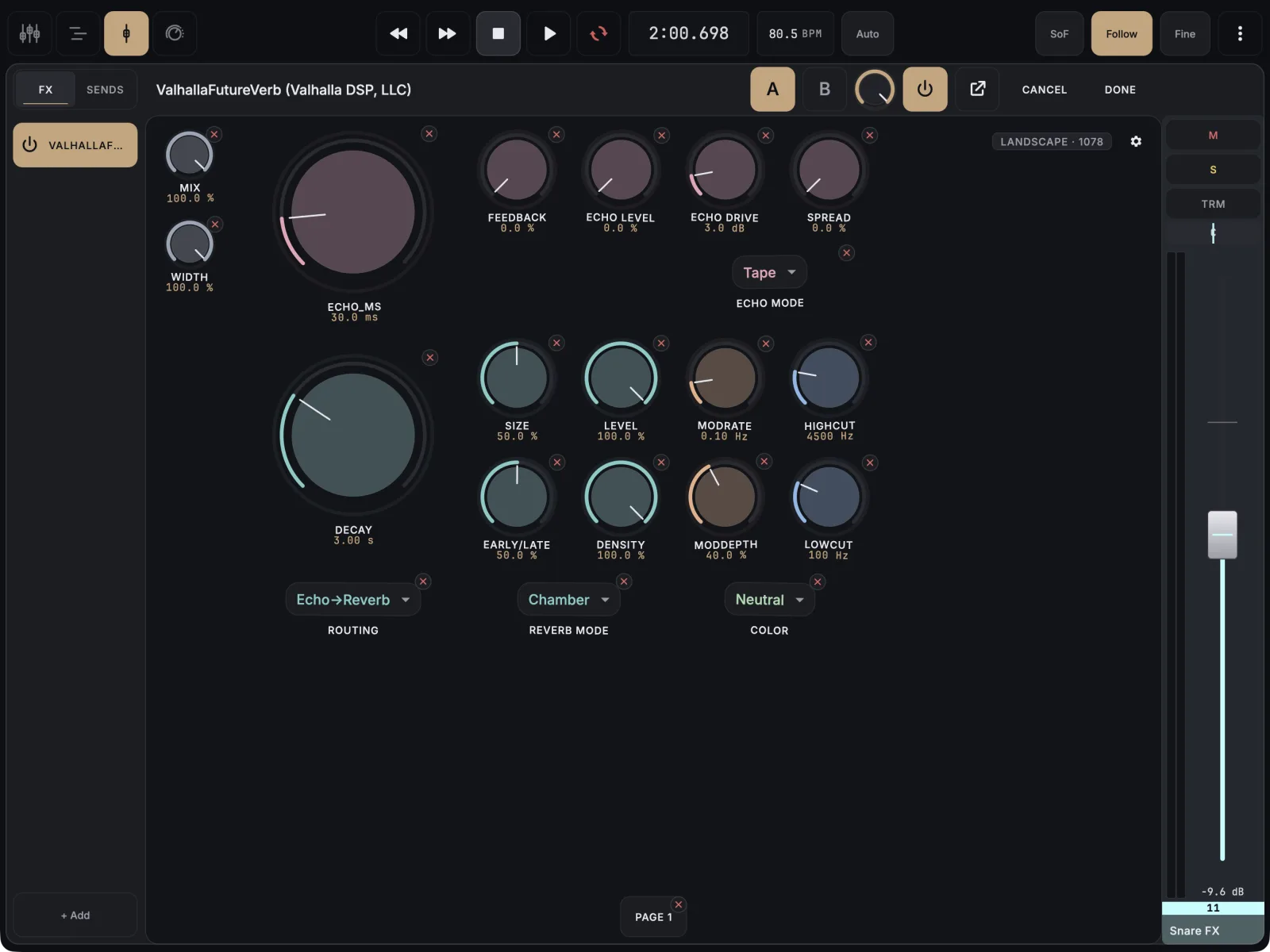Remove the MIX knob with its X
Viewport: 1270px width, 952px height.
tap(214, 134)
